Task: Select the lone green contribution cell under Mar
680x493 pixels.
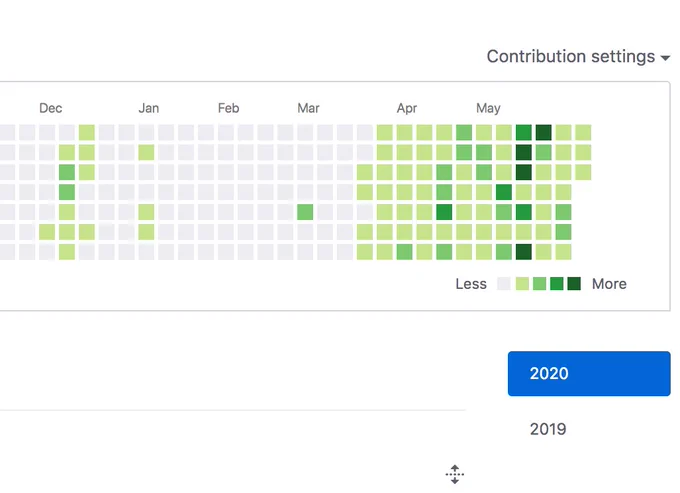Action: [305, 212]
